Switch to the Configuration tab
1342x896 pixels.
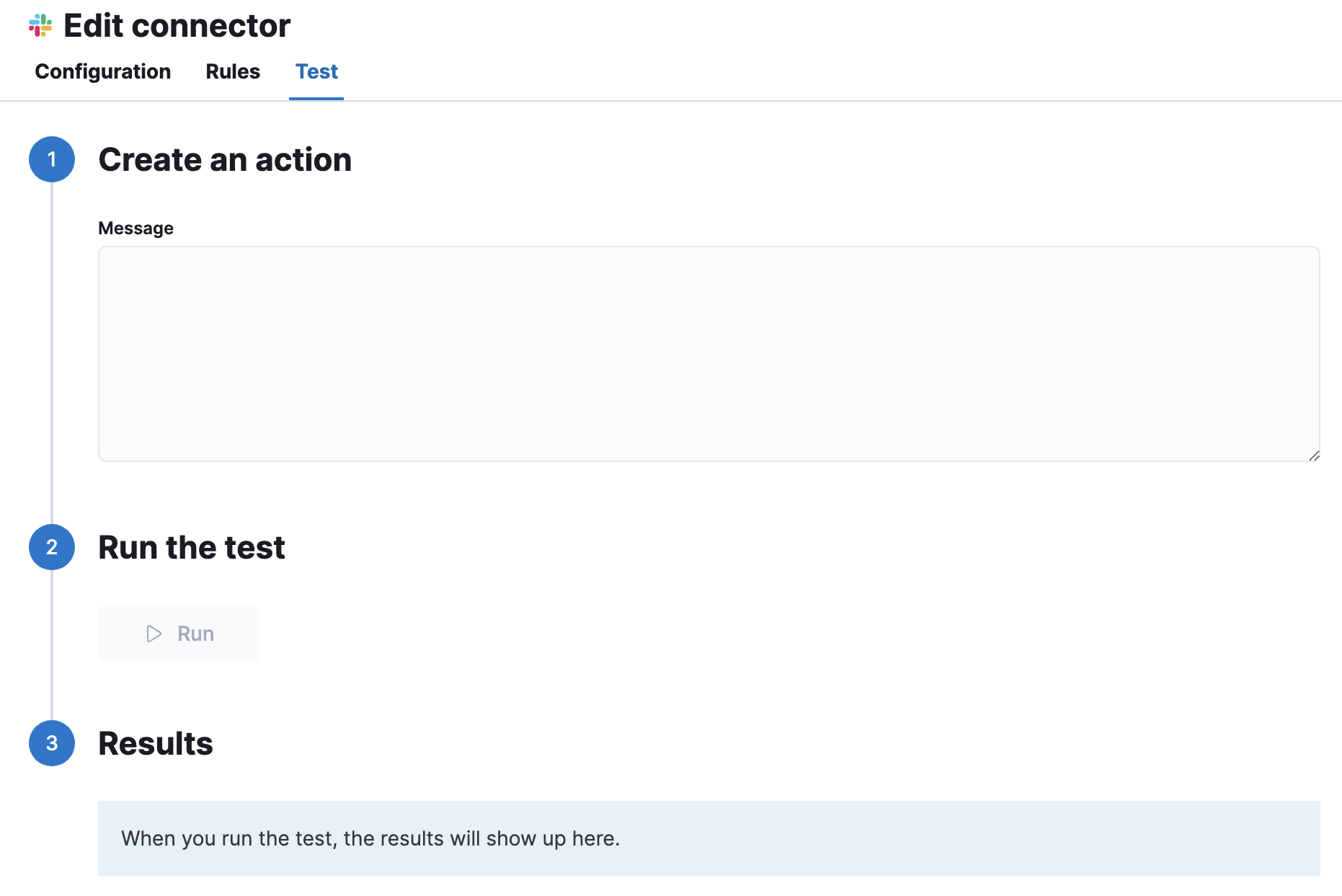(102, 71)
